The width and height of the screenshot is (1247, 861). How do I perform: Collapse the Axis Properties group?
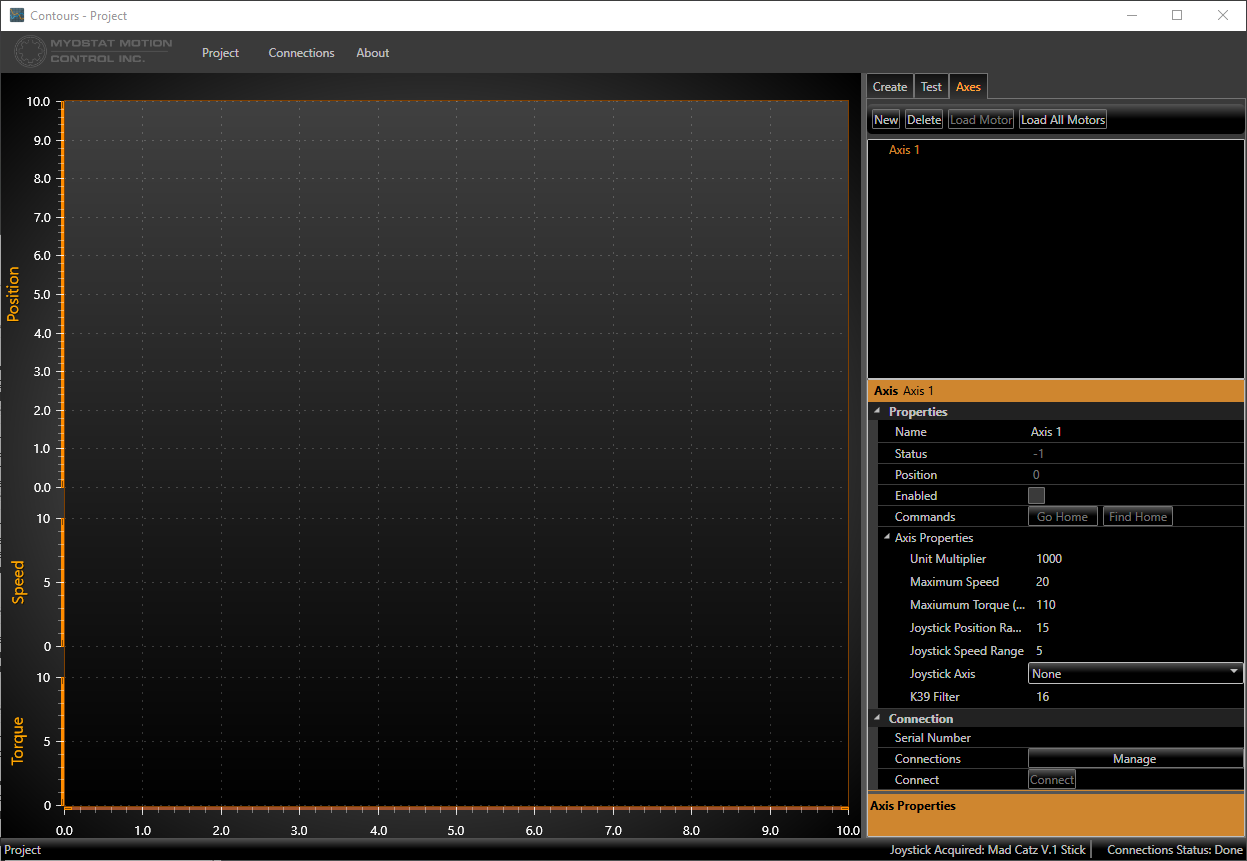tap(887, 538)
